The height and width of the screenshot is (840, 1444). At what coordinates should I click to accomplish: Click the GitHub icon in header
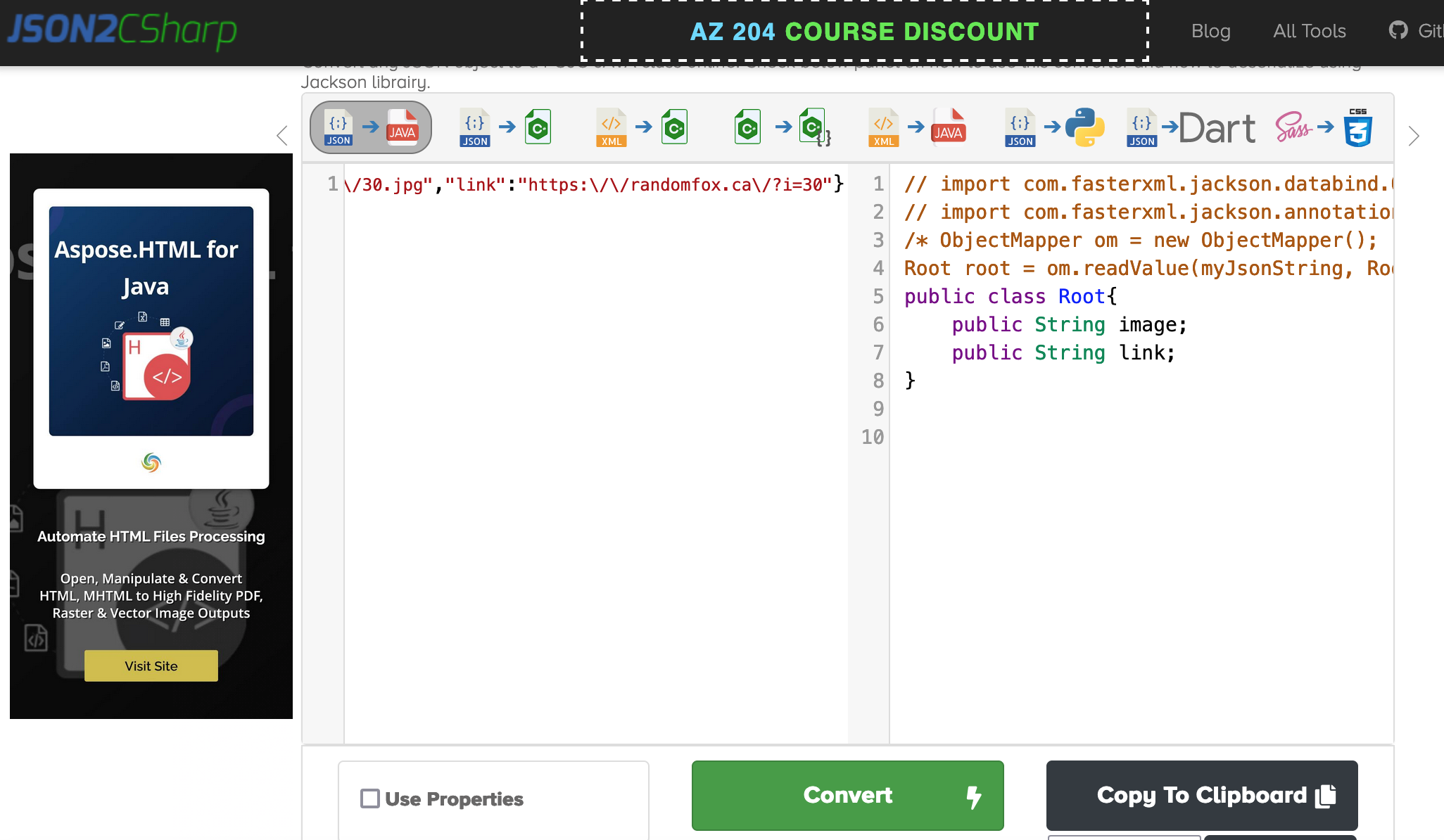coord(1398,30)
